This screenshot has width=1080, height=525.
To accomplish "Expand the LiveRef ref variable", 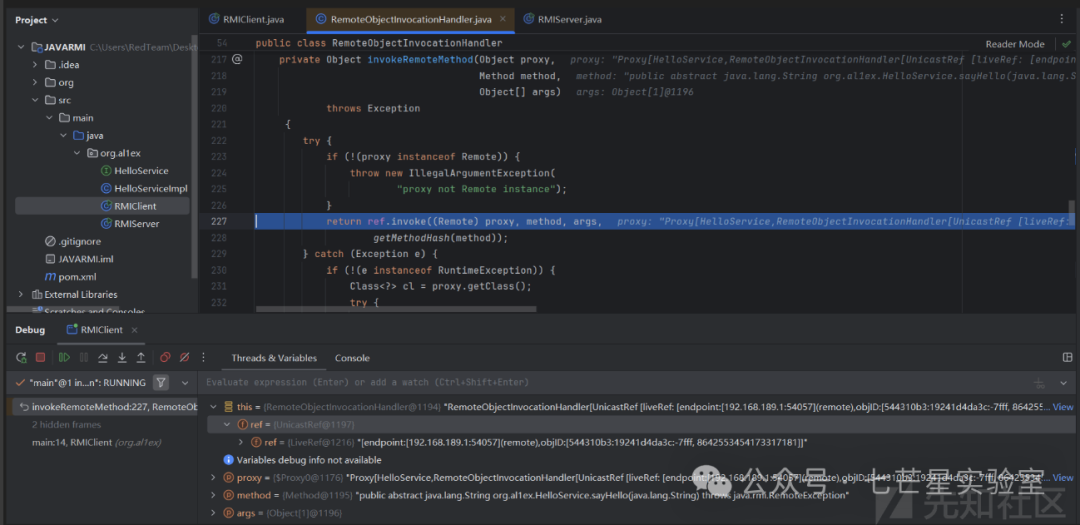I will pos(241,442).
